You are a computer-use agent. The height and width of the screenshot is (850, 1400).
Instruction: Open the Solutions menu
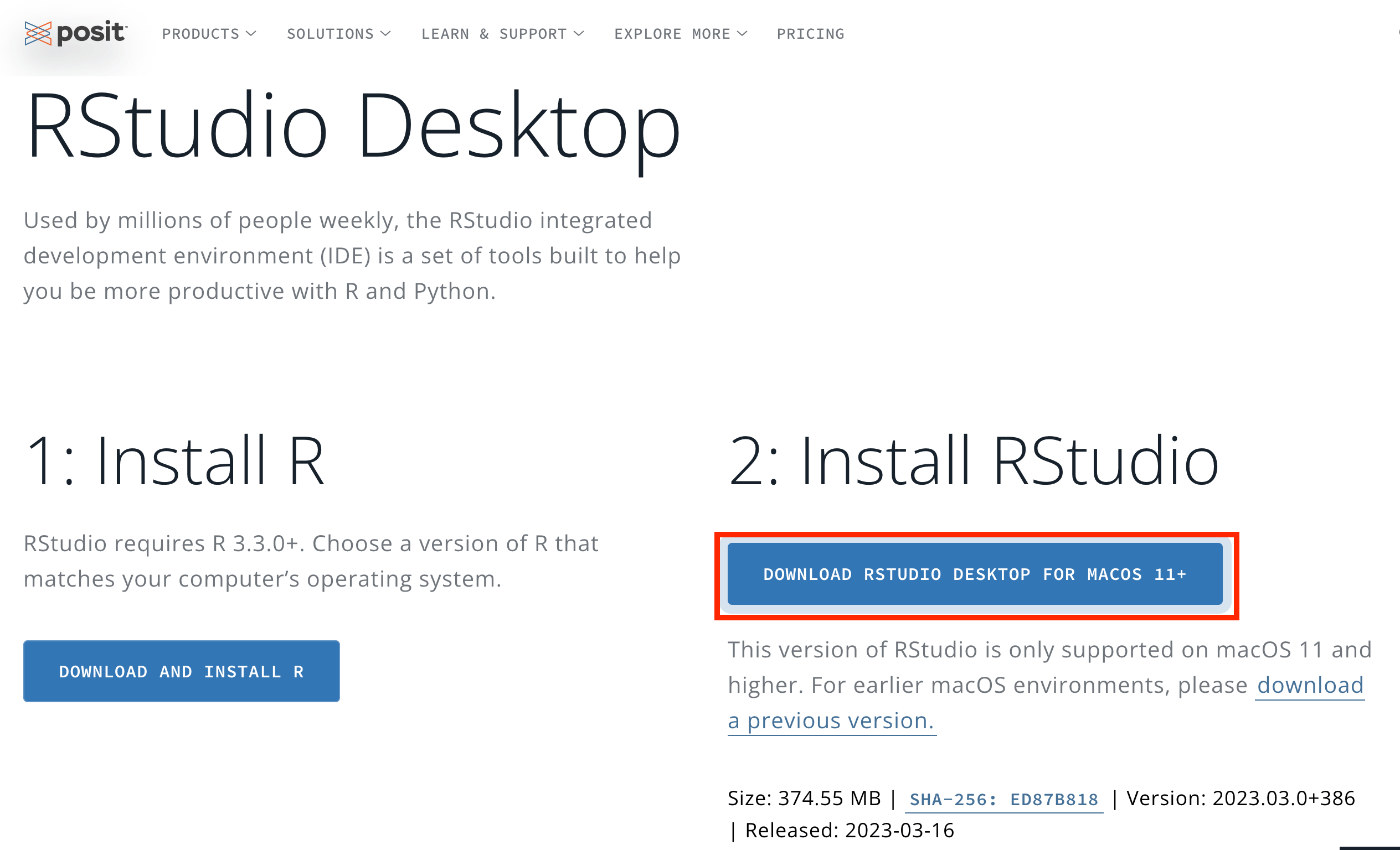tap(339, 34)
